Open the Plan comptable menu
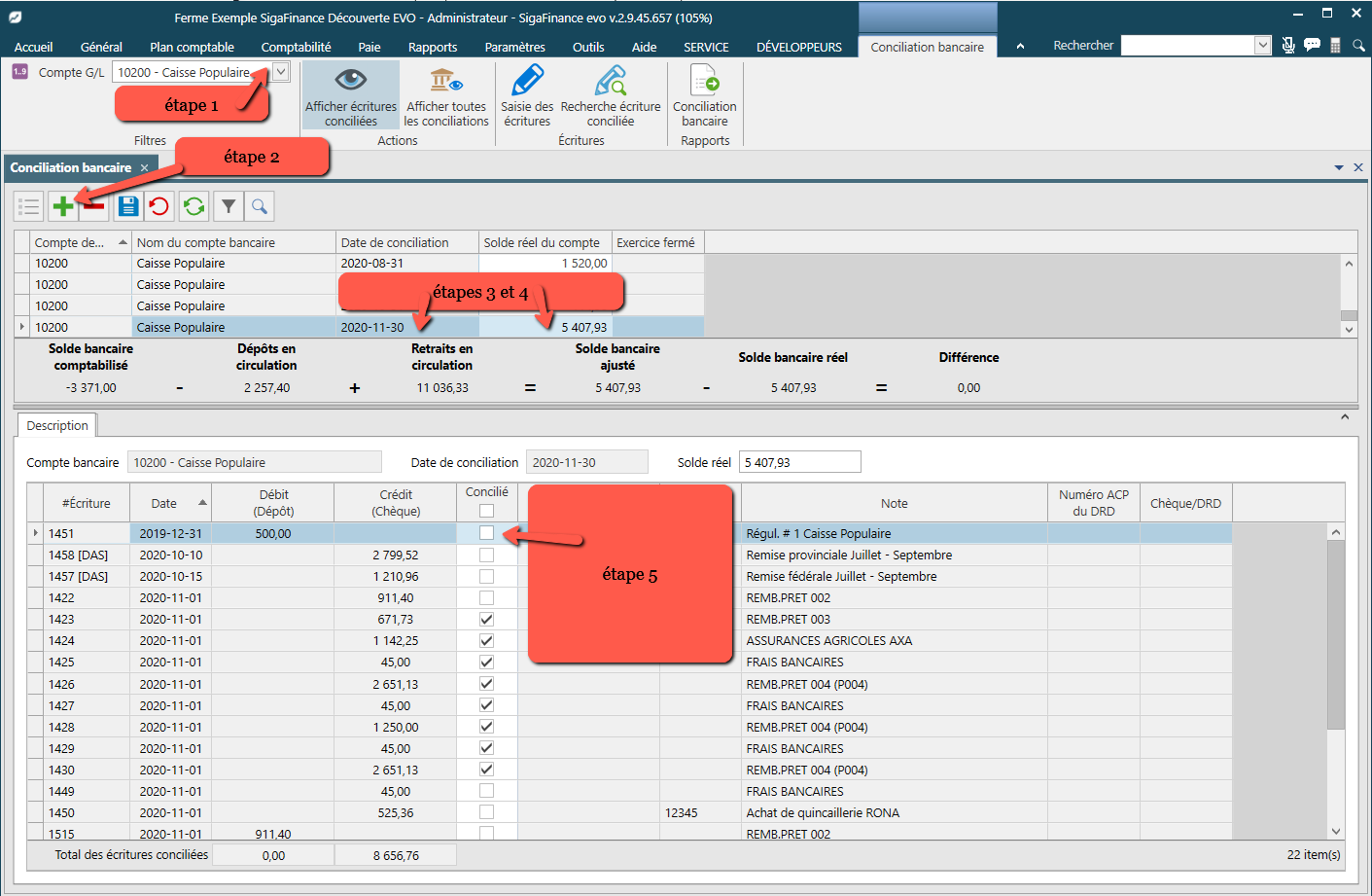The image size is (1372, 896). click(x=192, y=47)
